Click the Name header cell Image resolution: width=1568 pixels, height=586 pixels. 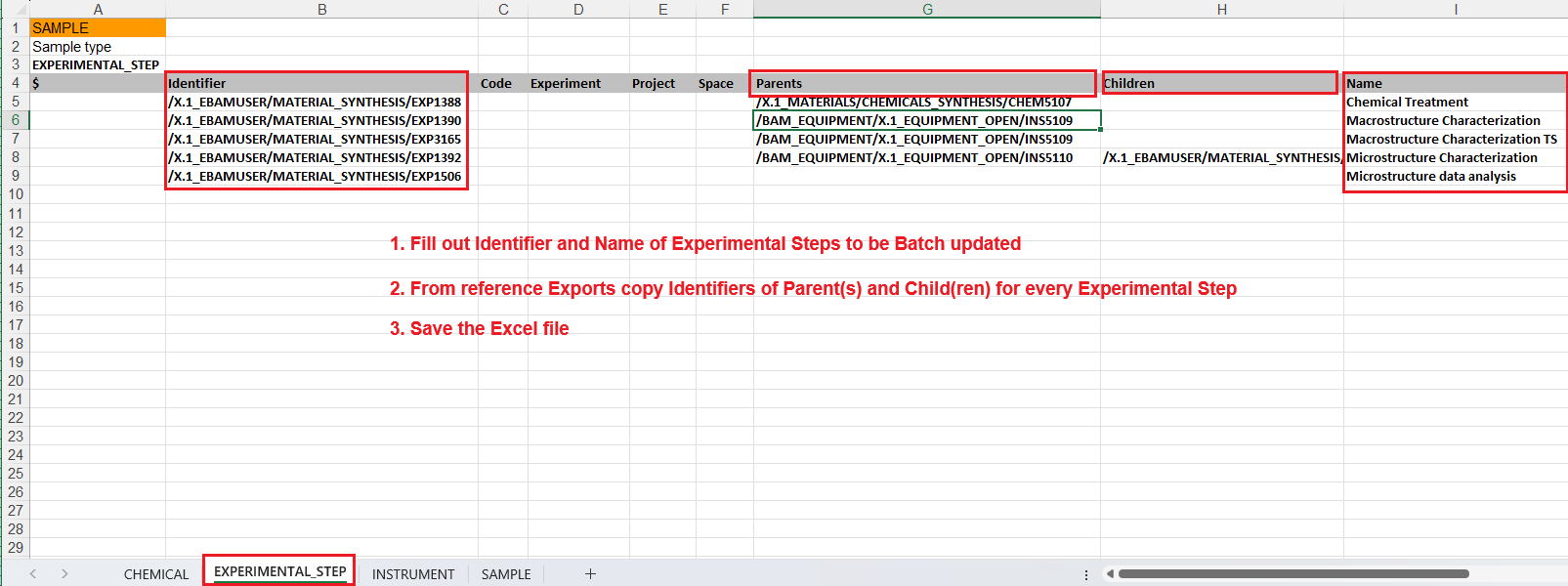1456,83
